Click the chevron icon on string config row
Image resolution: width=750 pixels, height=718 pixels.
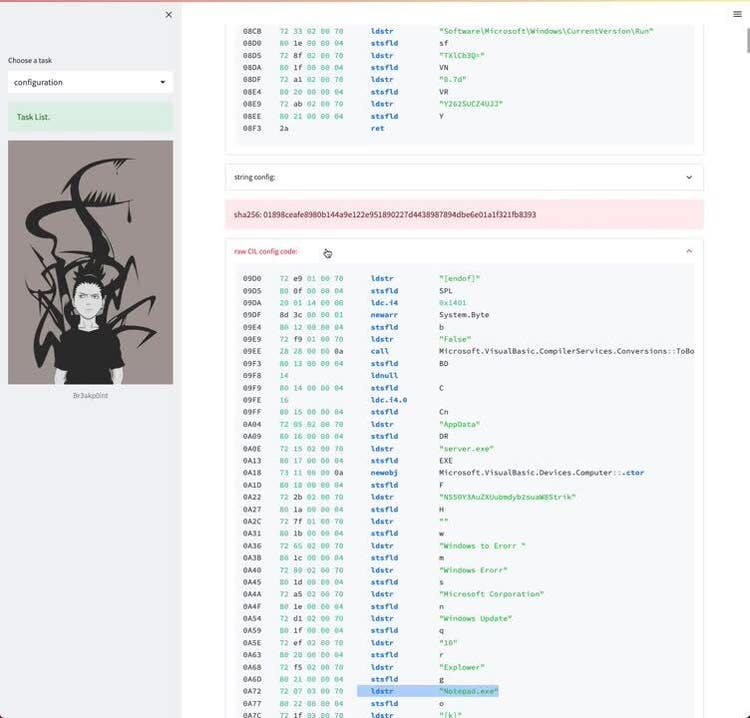pyautogui.click(x=689, y=177)
